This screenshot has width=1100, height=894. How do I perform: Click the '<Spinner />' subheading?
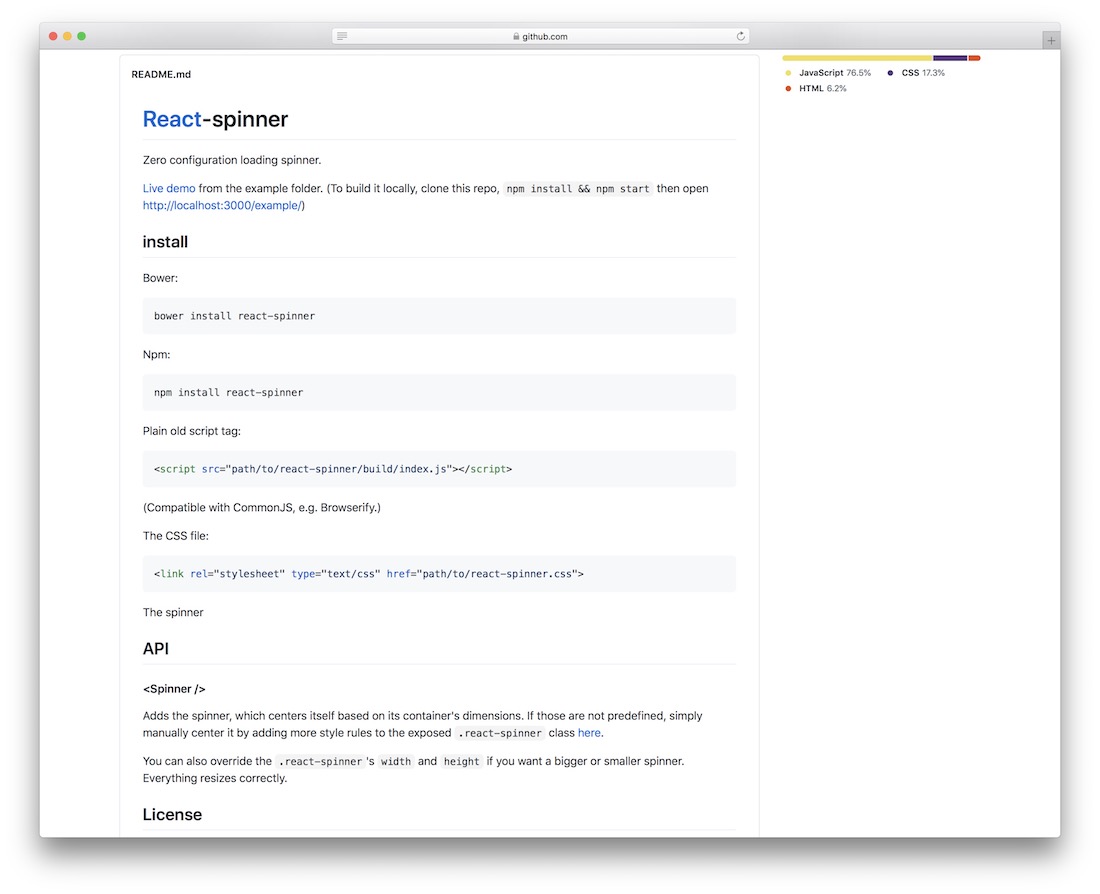click(174, 689)
